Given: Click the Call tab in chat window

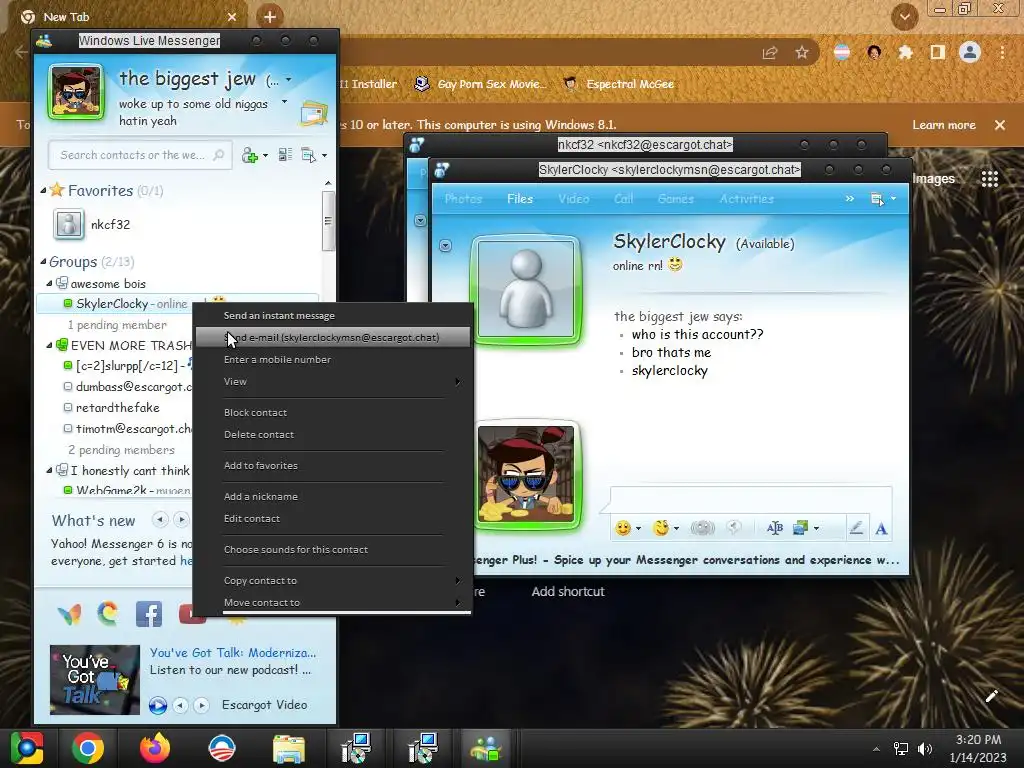Looking at the screenshot, I should tap(624, 199).
